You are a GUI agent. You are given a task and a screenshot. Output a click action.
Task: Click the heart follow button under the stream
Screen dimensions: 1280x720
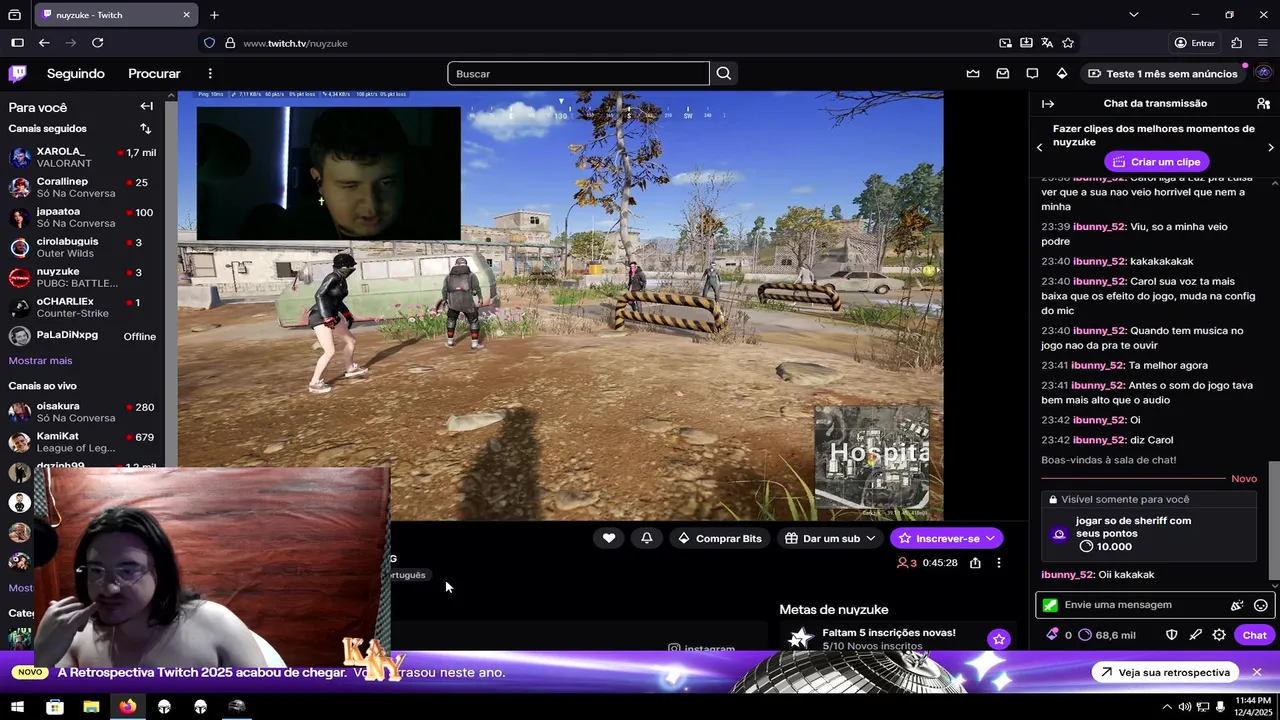click(609, 538)
